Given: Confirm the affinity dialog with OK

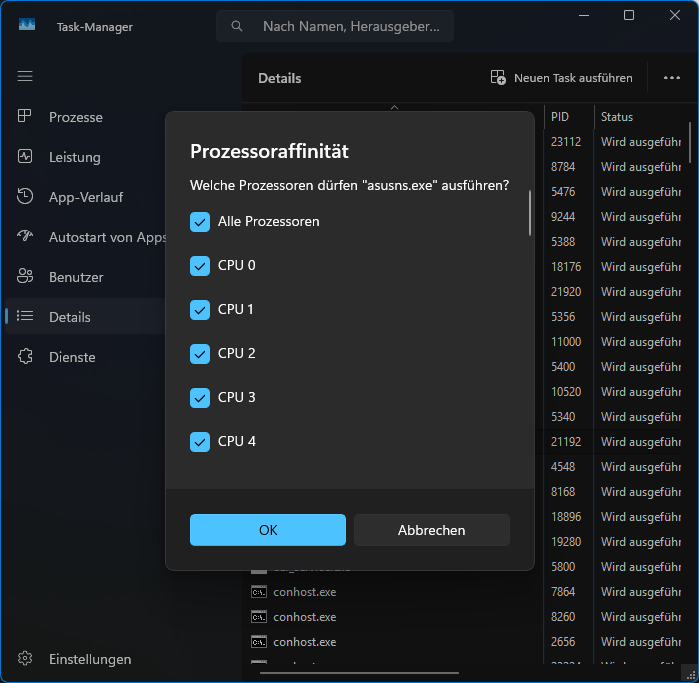Looking at the screenshot, I should [268, 530].
